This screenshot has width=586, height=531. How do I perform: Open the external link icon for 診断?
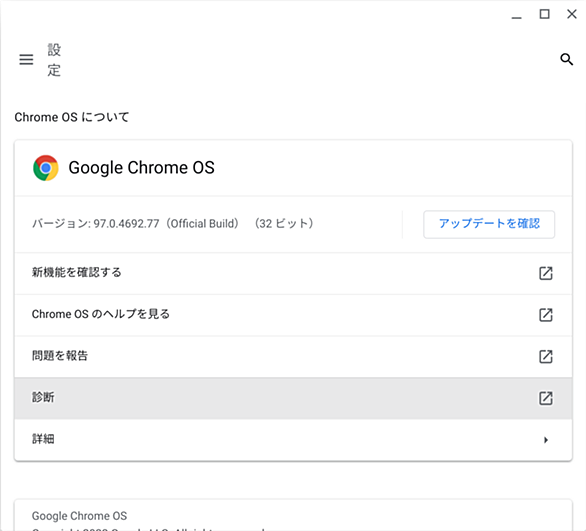[546, 398]
